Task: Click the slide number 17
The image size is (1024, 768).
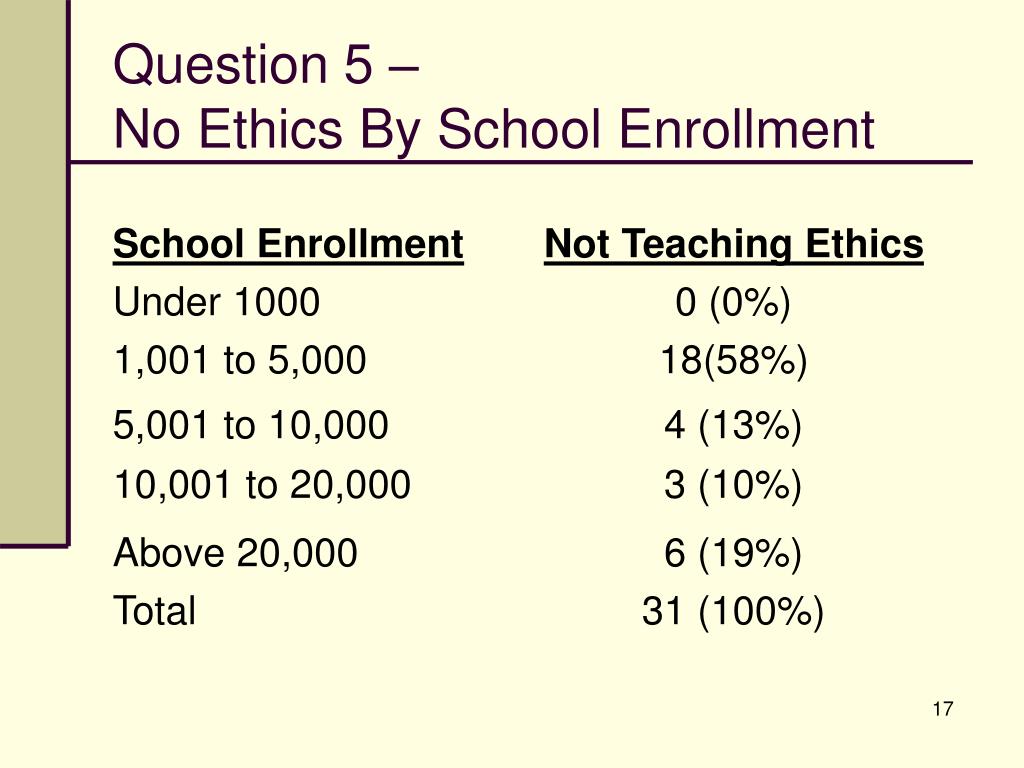Action: tap(943, 709)
